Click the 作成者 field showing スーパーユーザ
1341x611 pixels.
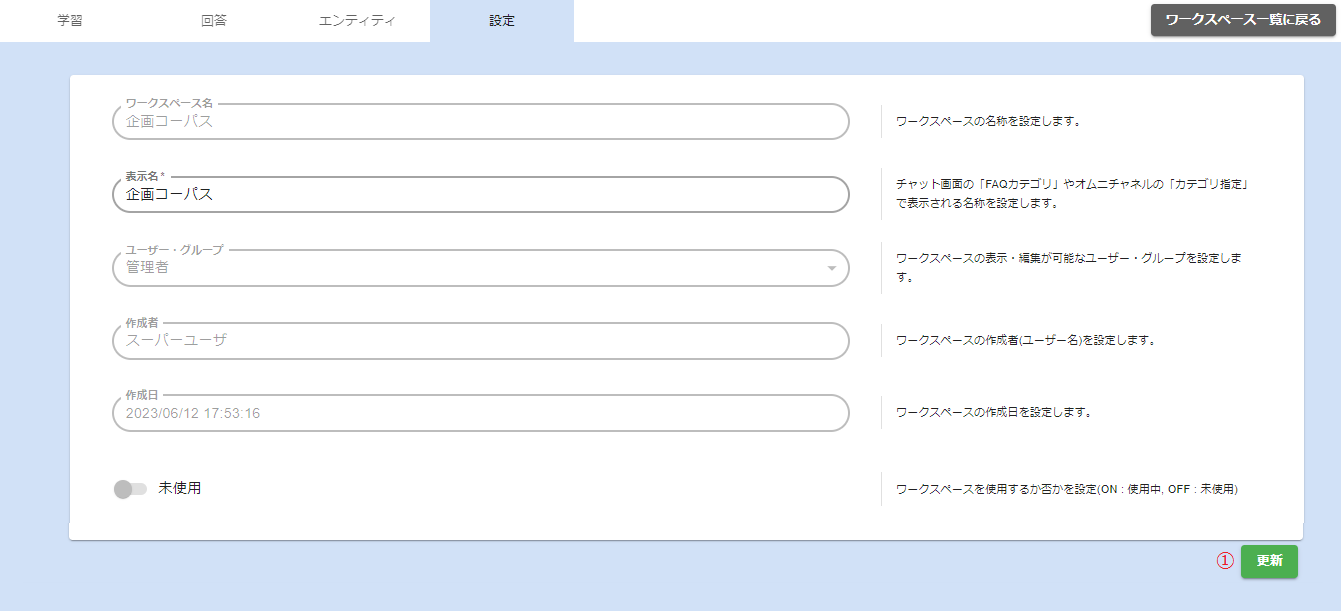click(480, 341)
